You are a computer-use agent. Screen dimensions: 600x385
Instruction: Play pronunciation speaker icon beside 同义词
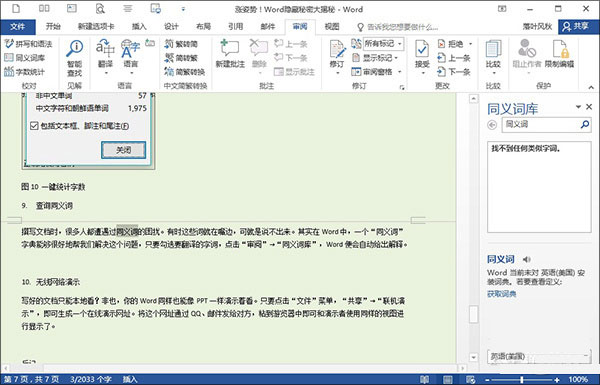(x=527, y=259)
